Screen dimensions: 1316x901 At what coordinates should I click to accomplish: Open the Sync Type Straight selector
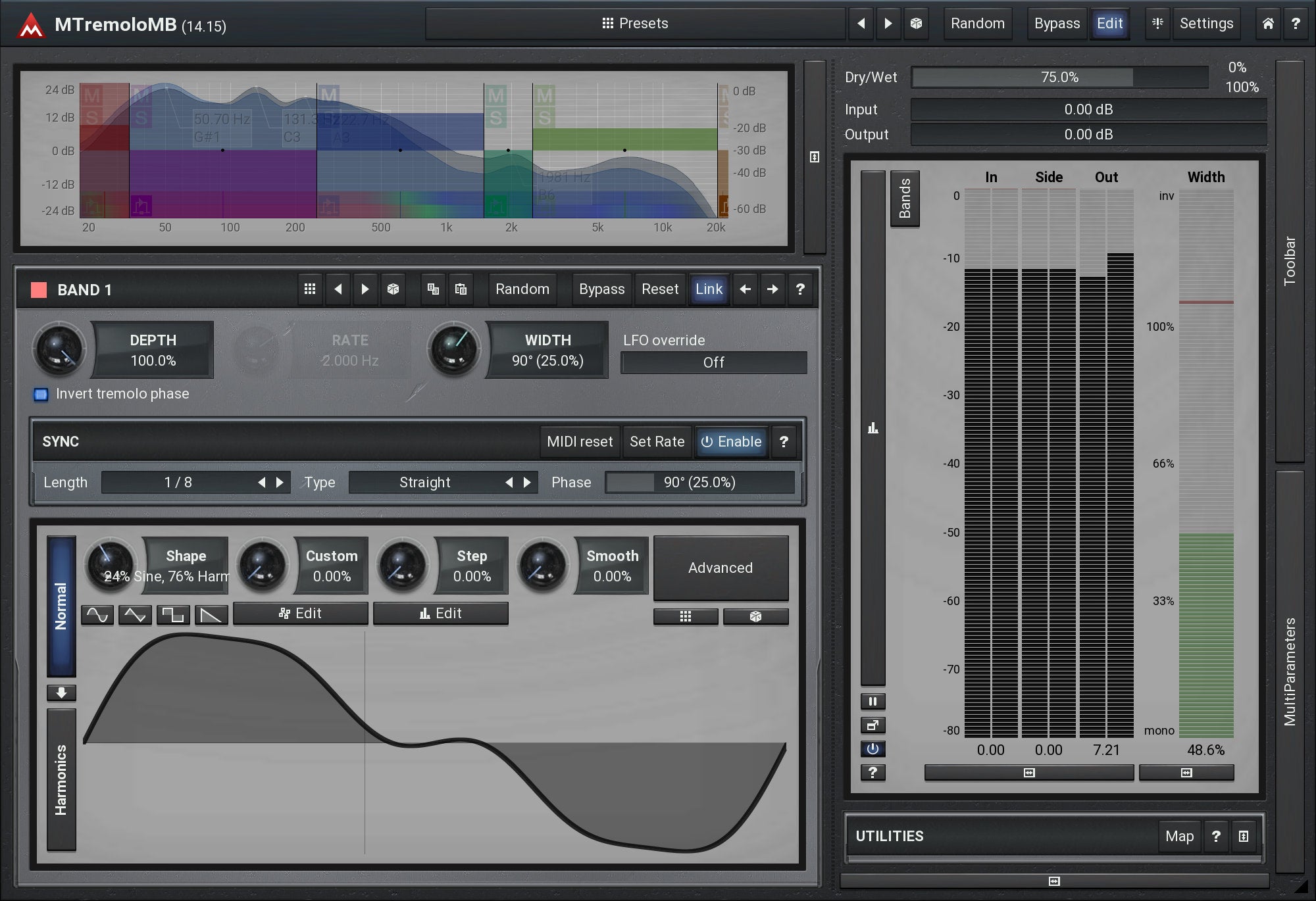tap(425, 483)
